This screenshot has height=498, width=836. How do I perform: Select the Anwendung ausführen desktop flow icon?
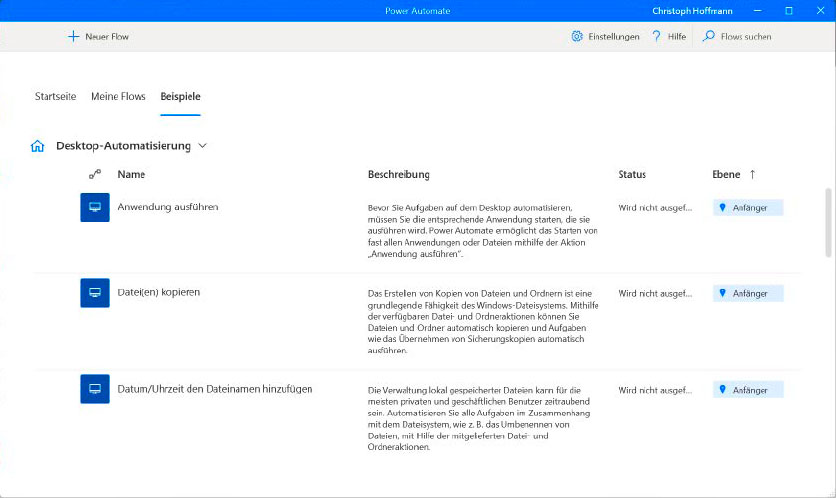point(95,207)
